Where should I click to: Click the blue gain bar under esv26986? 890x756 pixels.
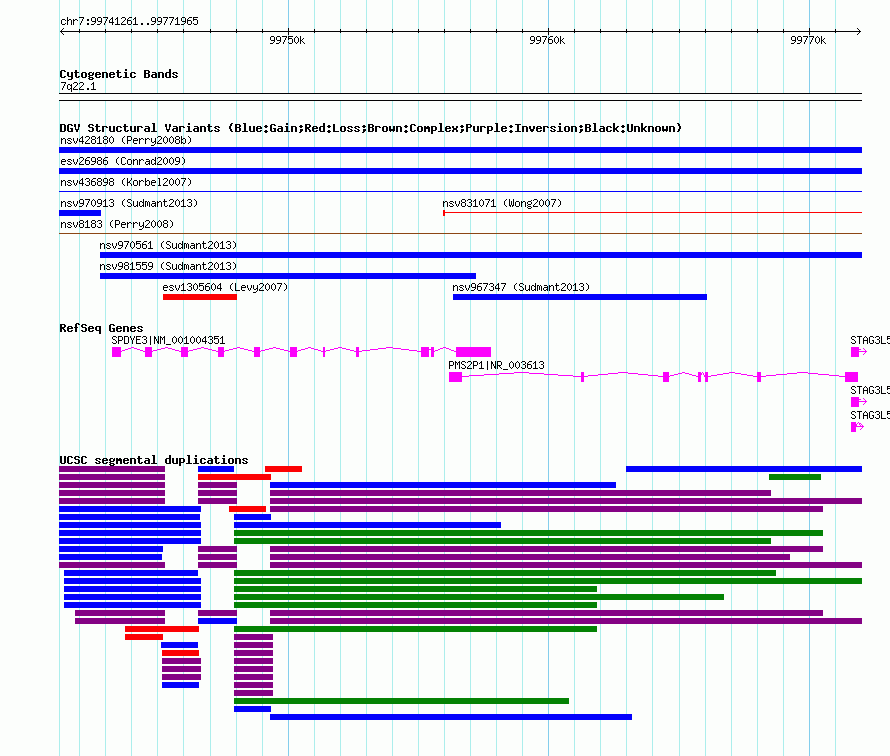(460, 171)
